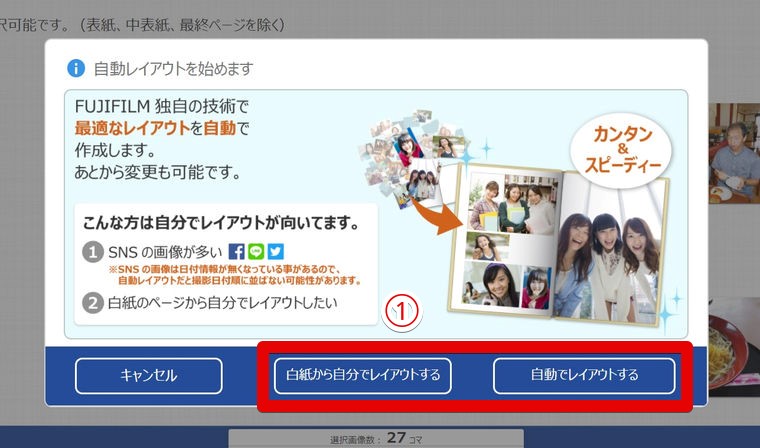Select the man eating photo behind dialog
The image size is (760, 448).
(x=734, y=153)
